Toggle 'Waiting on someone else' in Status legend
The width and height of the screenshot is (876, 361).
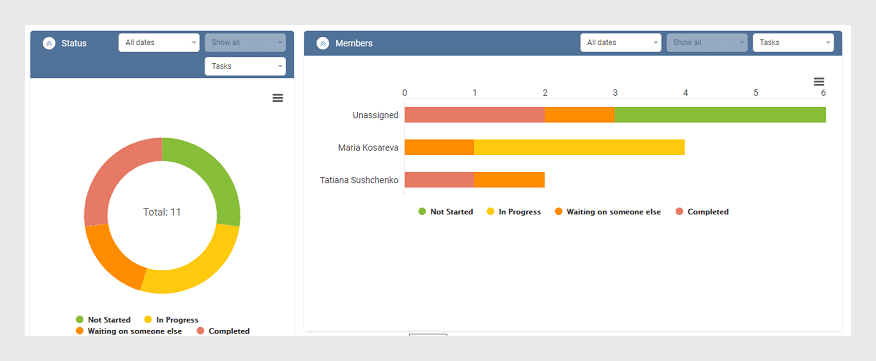tap(129, 331)
